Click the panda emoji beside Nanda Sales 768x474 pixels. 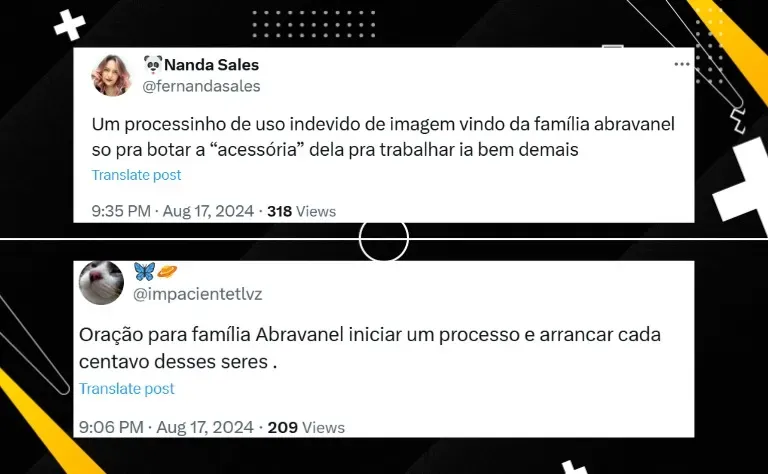coord(153,64)
